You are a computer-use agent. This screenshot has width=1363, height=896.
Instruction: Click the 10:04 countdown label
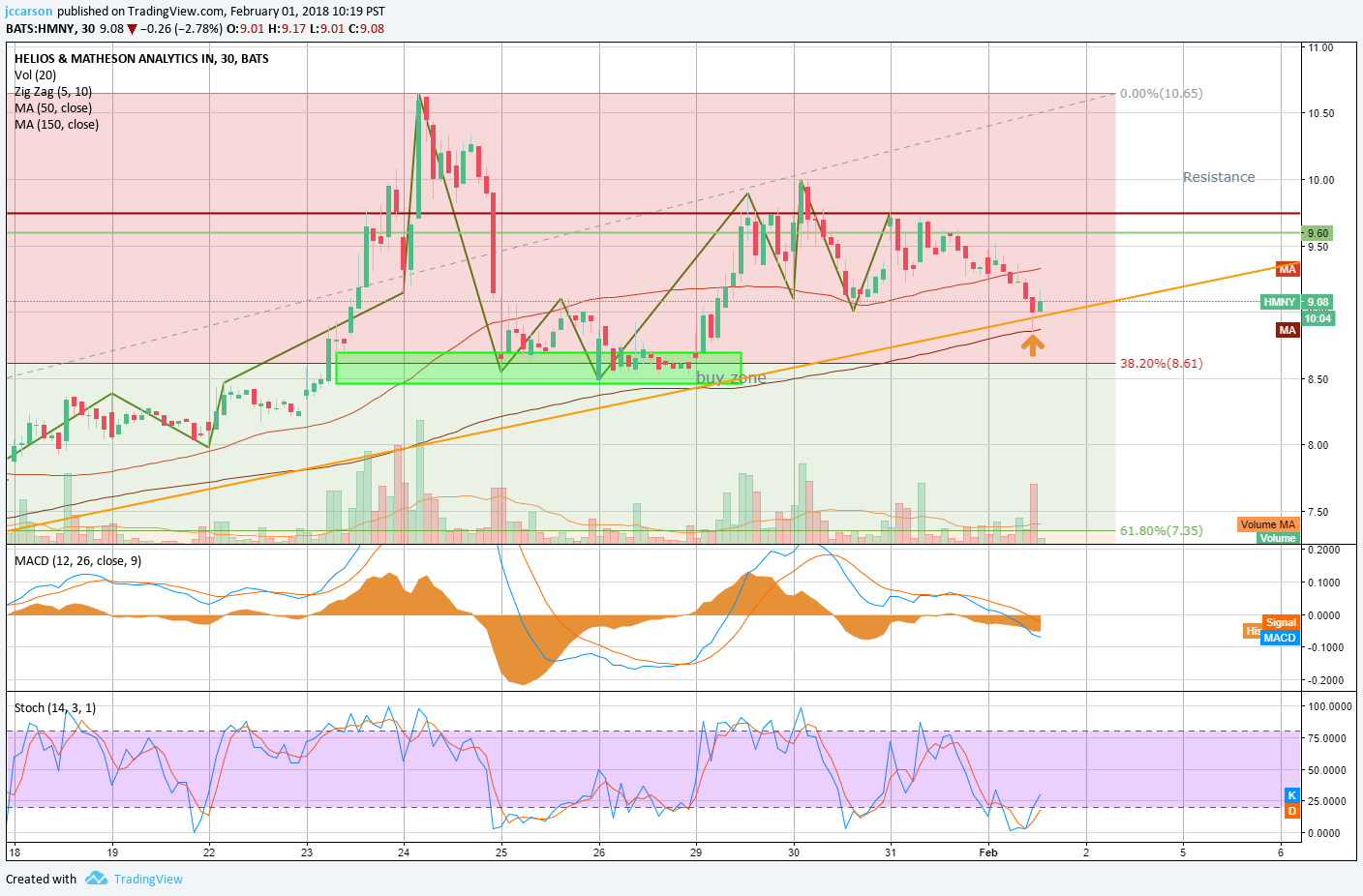click(1318, 318)
